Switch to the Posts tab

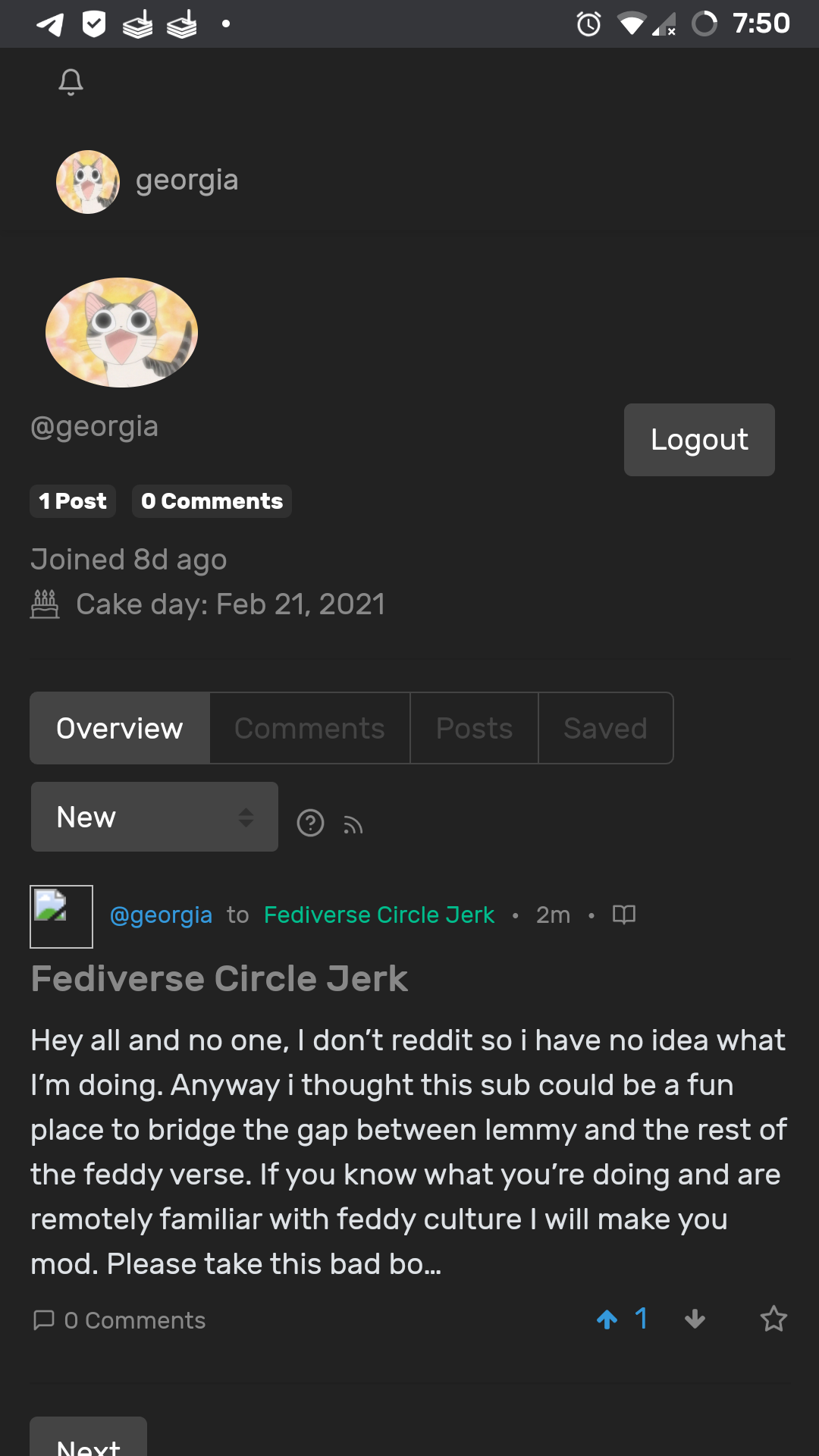click(474, 728)
